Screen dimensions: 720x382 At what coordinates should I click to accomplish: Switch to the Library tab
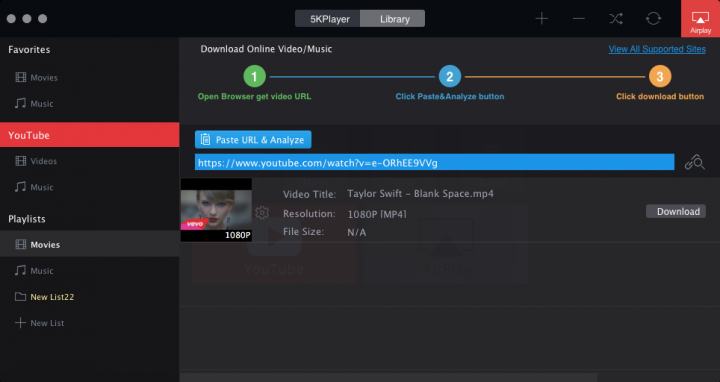coord(393,19)
